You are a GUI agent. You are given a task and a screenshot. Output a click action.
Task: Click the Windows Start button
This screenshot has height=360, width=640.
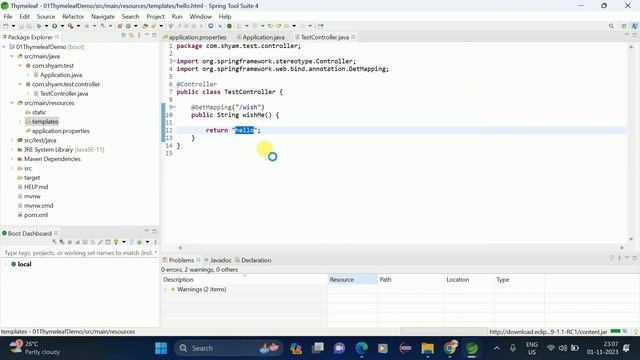point(161,348)
